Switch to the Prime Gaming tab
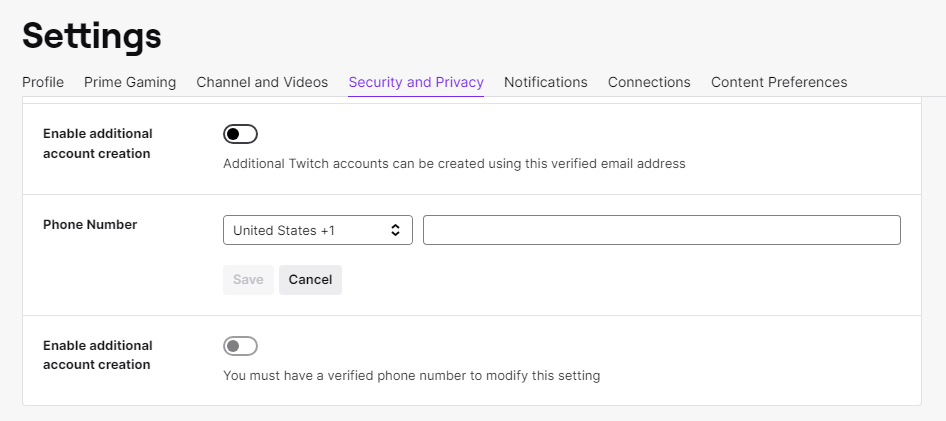This screenshot has width=946, height=421. (x=130, y=82)
